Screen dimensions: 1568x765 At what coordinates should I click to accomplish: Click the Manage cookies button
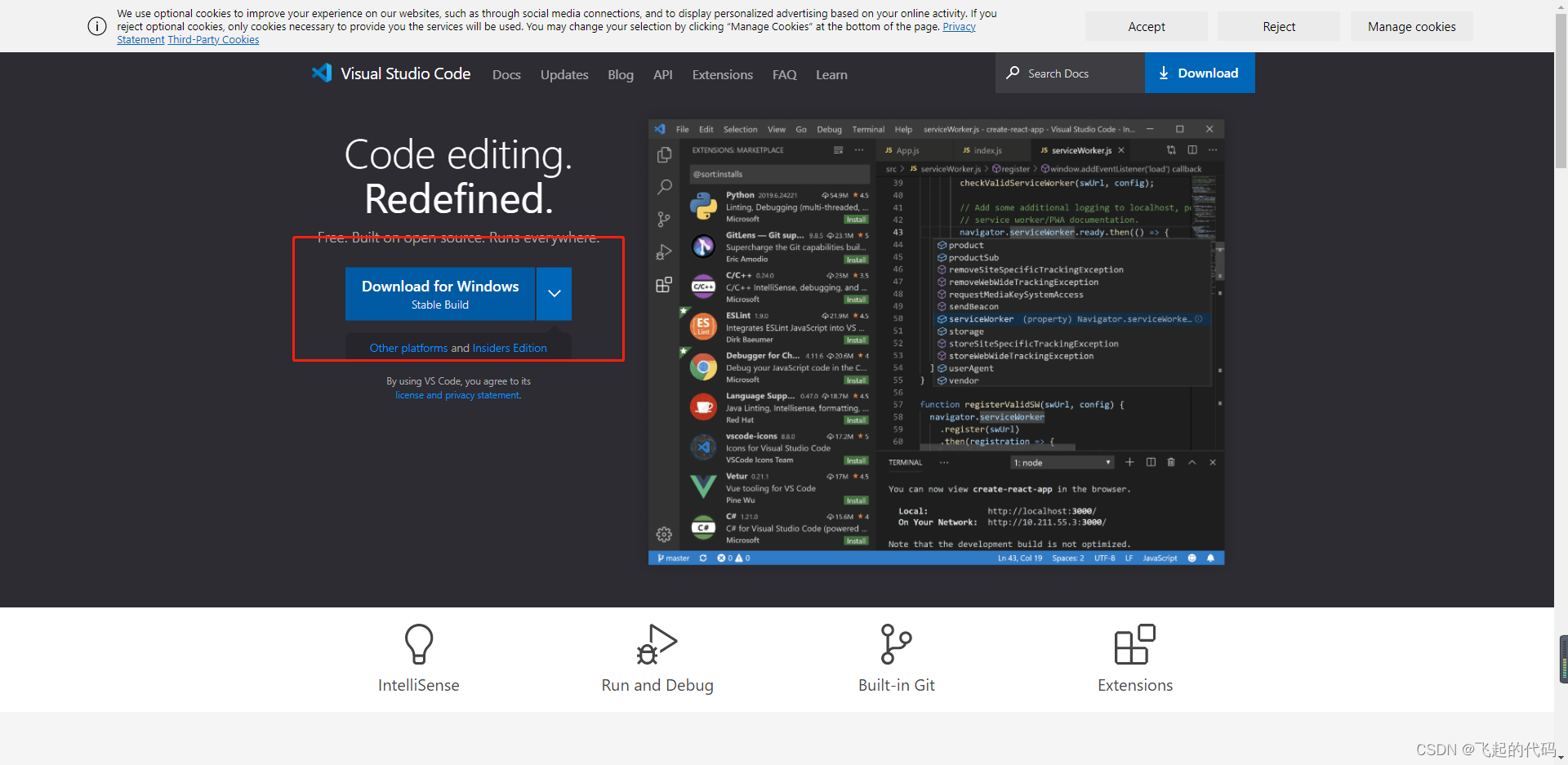click(x=1412, y=26)
